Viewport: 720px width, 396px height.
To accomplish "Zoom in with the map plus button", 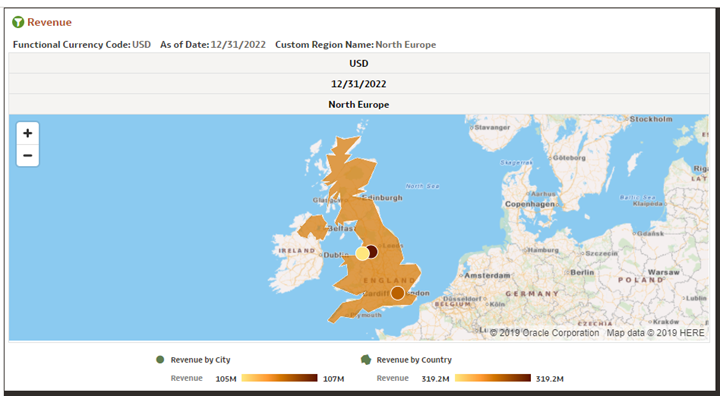I will (x=28, y=133).
